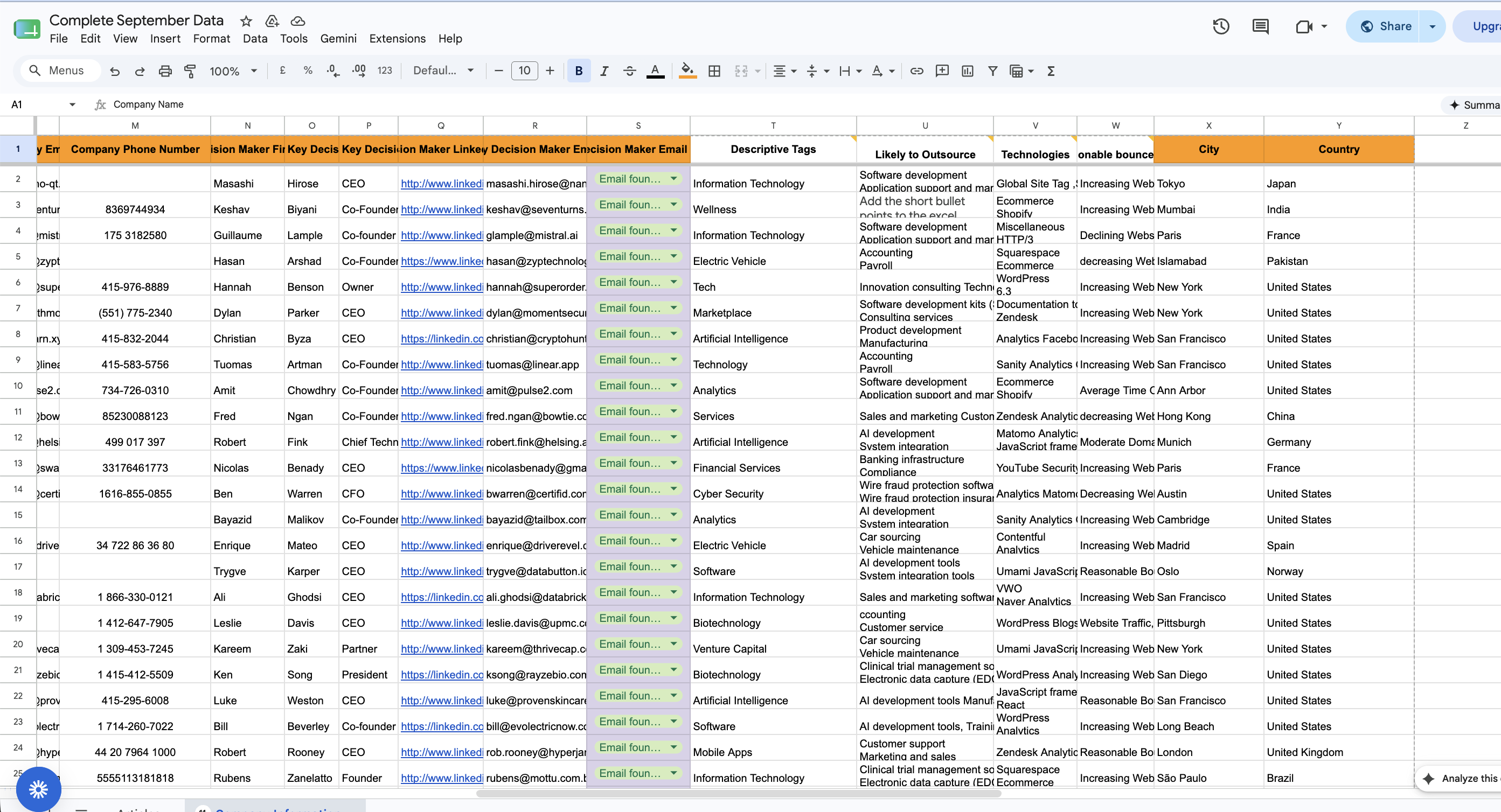This screenshot has height=812, width=1501.
Task: Click the undo arrow icon
Action: pyautogui.click(x=115, y=71)
